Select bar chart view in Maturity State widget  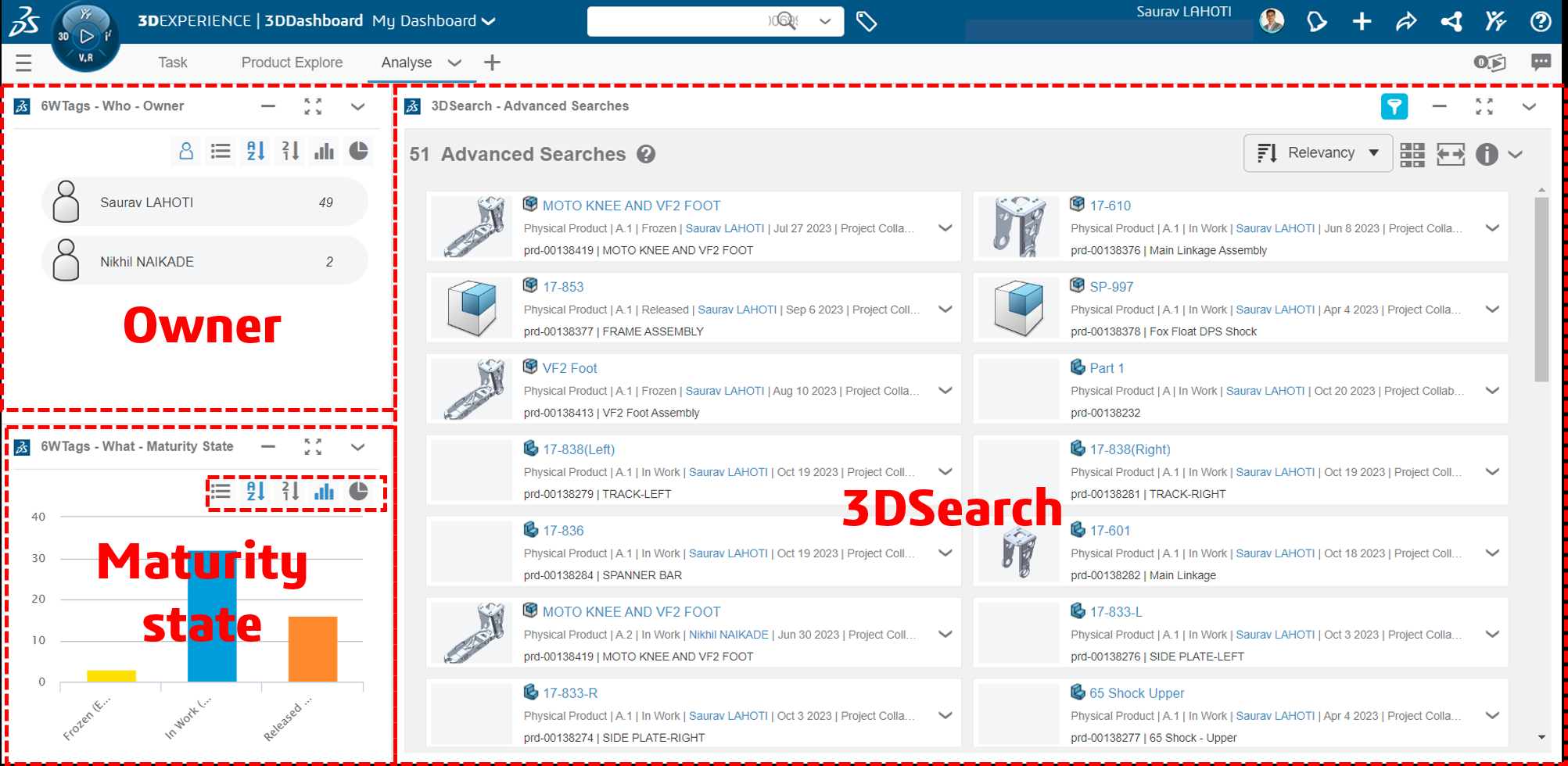point(324,492)
